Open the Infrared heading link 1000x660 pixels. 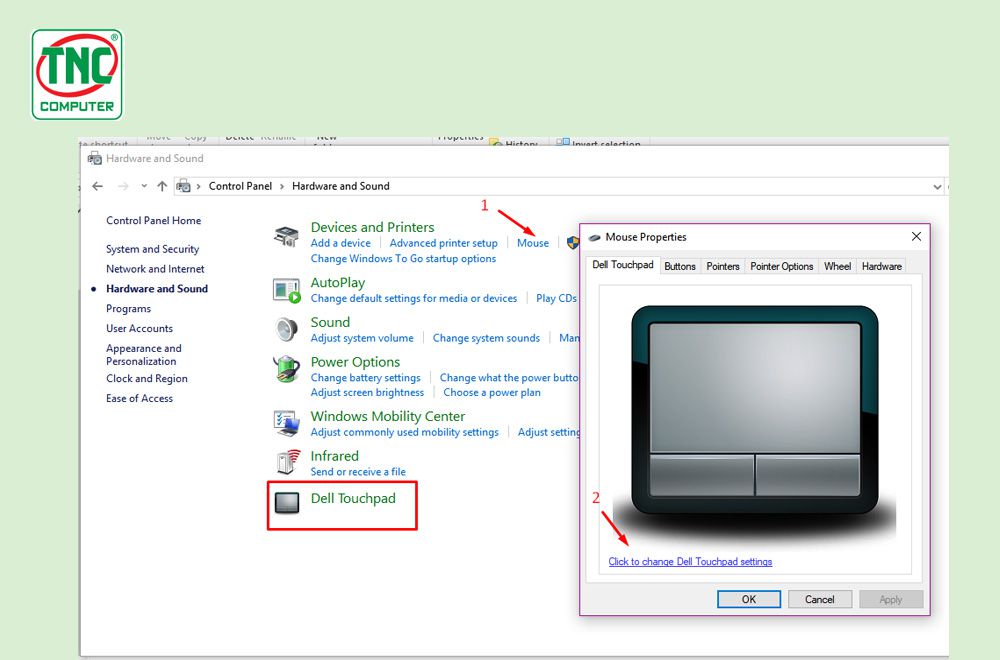(335, 456)
